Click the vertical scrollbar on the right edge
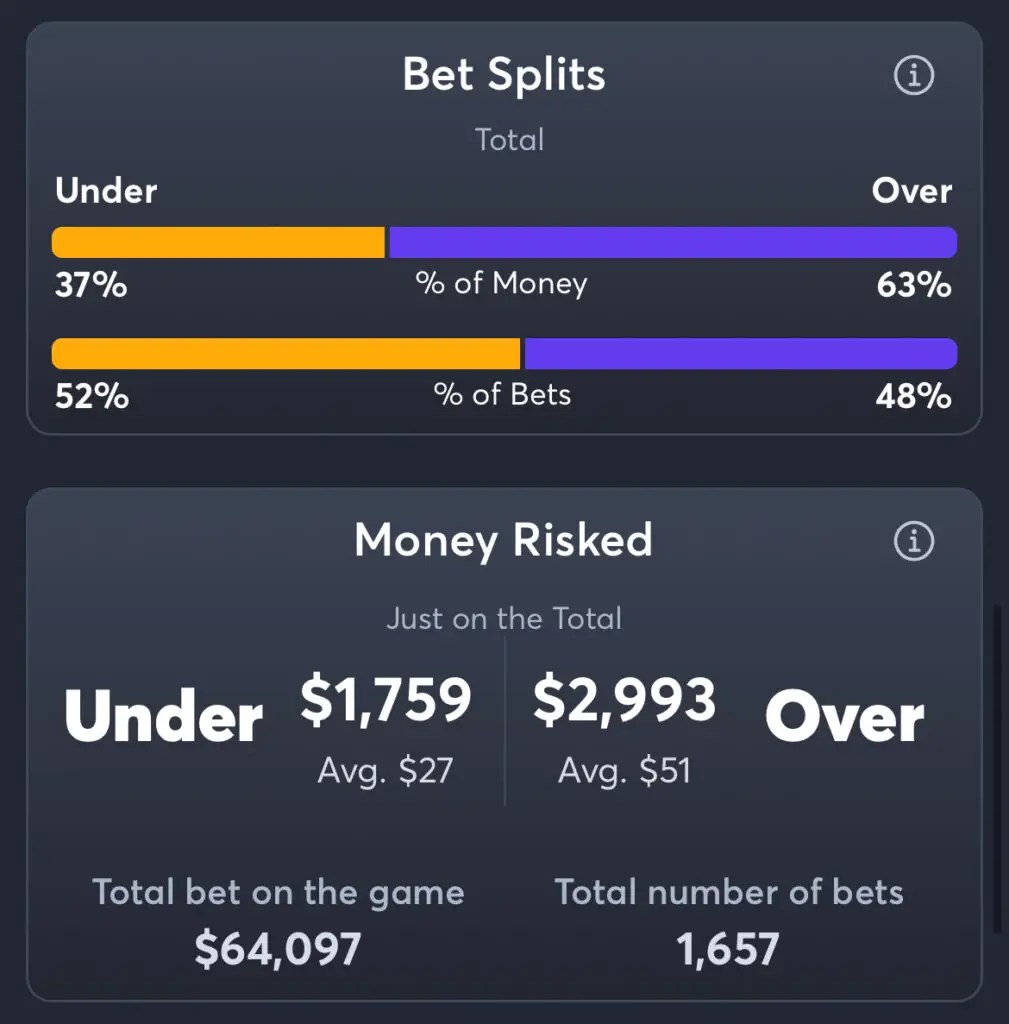The image size is (1009, 1024). [998, 770]
